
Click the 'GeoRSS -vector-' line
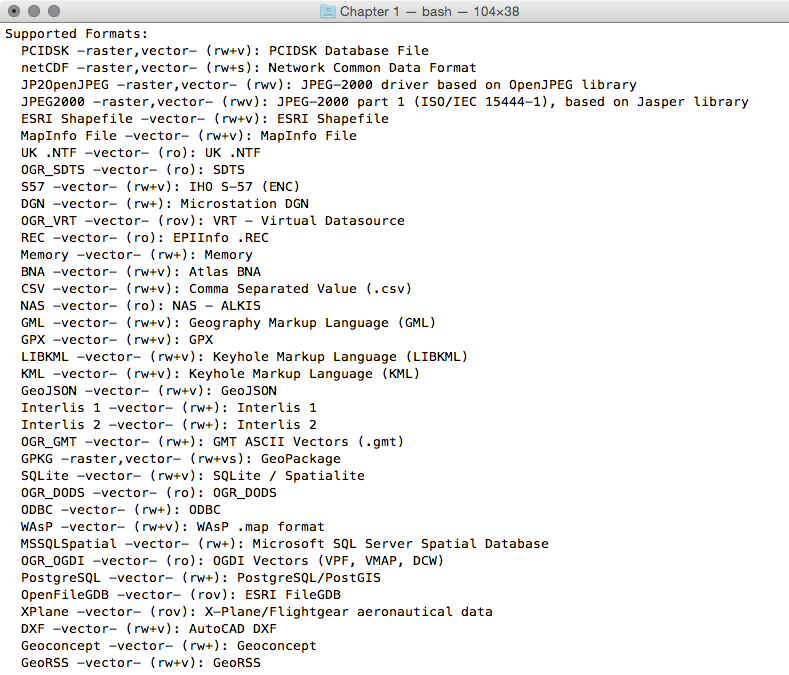click(140, 663)
